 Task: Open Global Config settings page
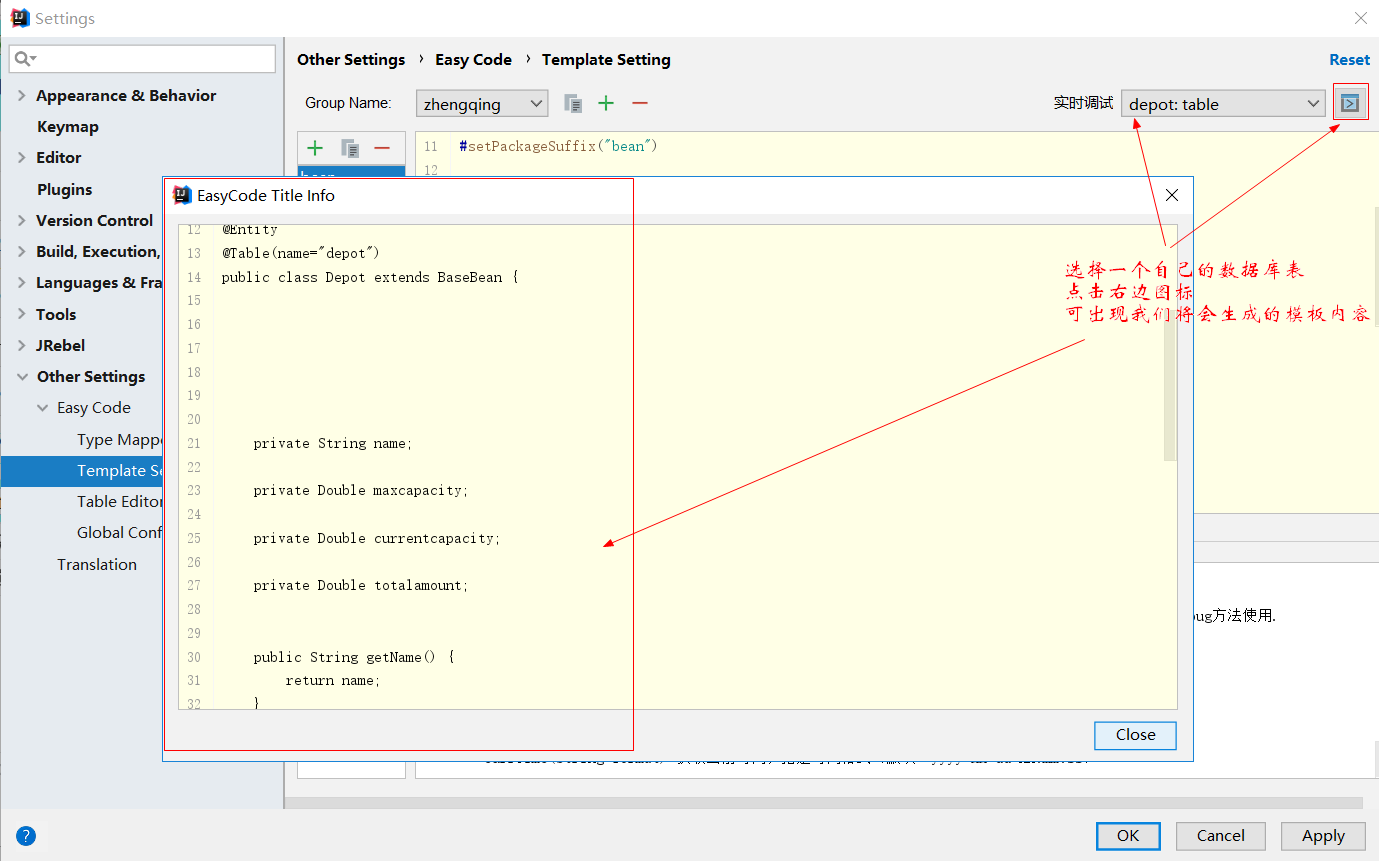[119, 533]
